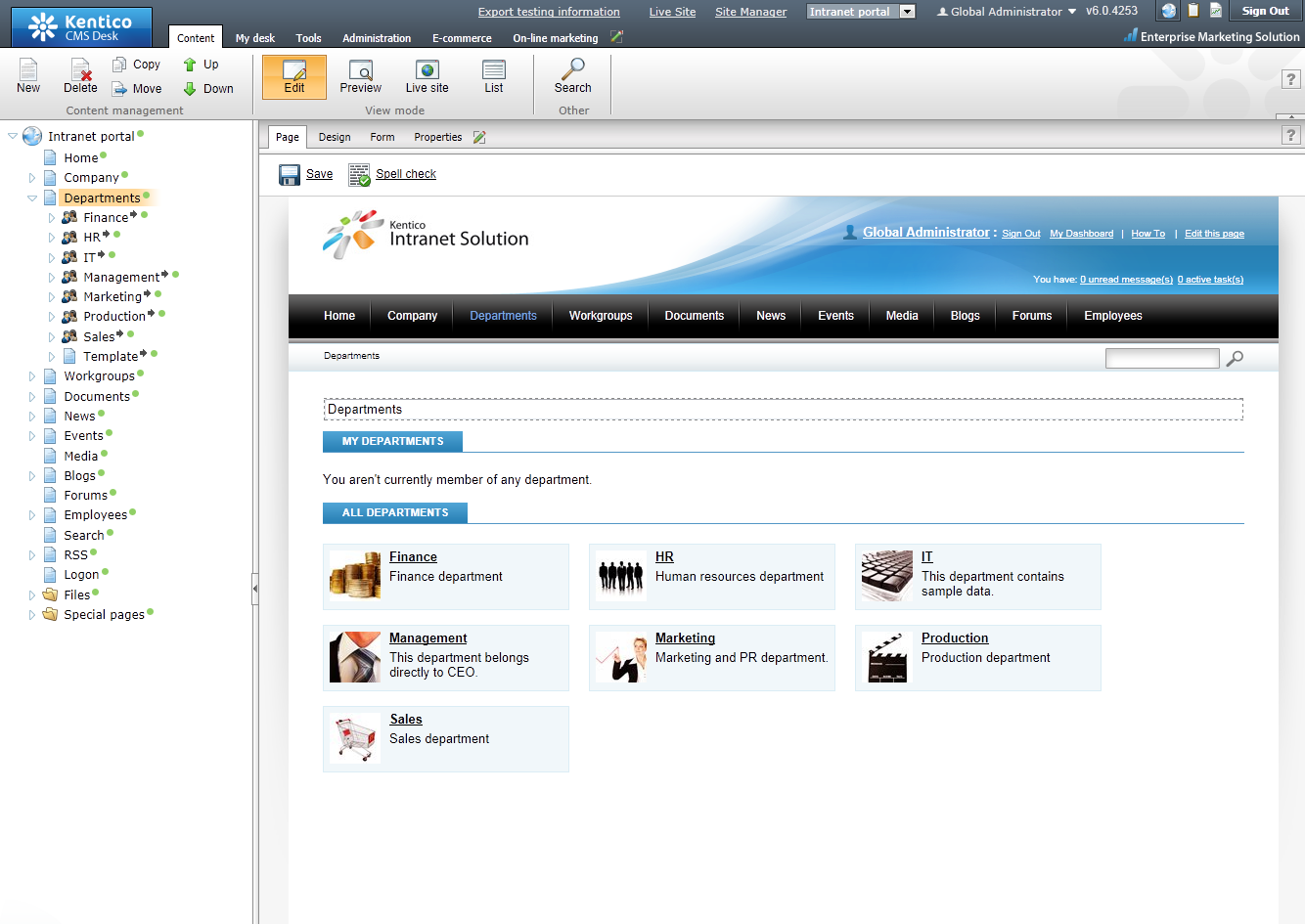The image size is (1305, 924).
Task: Click the Search toolbar icon
Action: coord(572,70)
